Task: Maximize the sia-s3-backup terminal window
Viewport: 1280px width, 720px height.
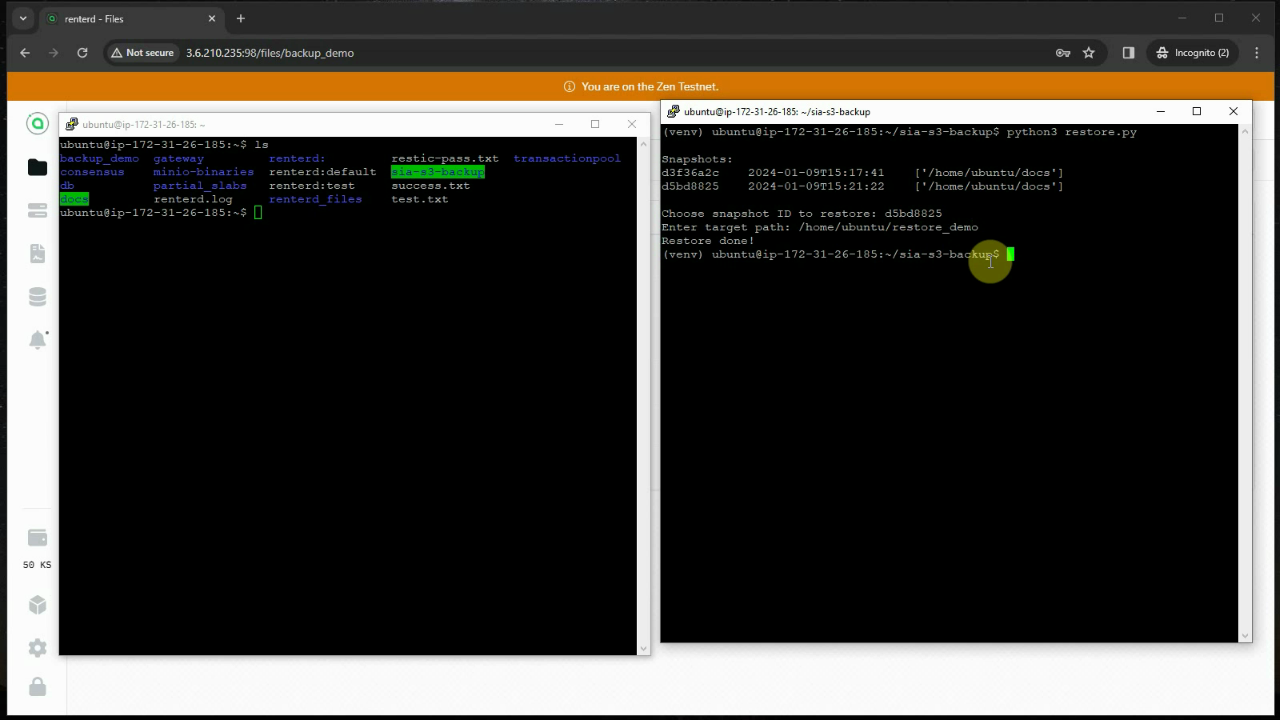Action: [1196, 111]
